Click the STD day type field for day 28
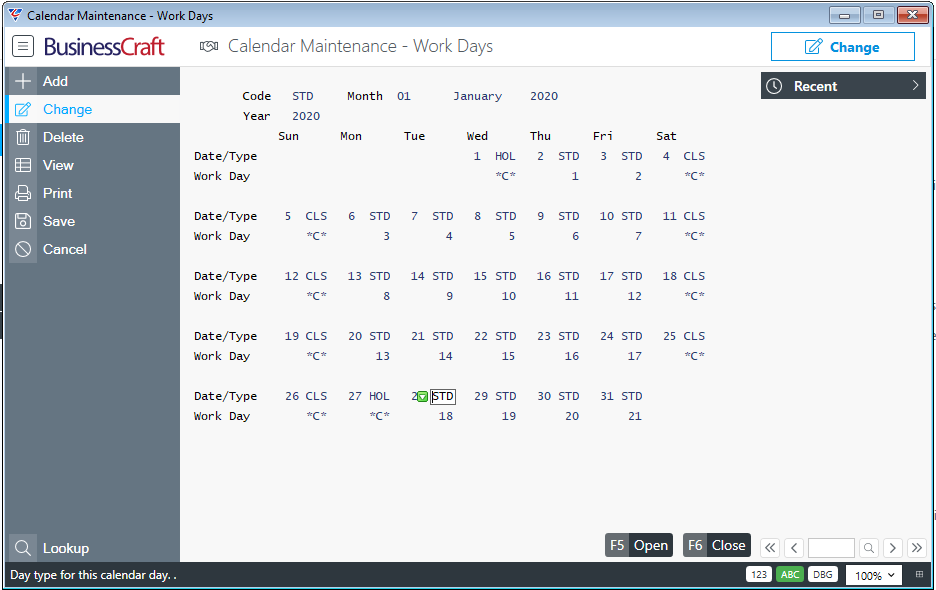 tap(443, 397)
